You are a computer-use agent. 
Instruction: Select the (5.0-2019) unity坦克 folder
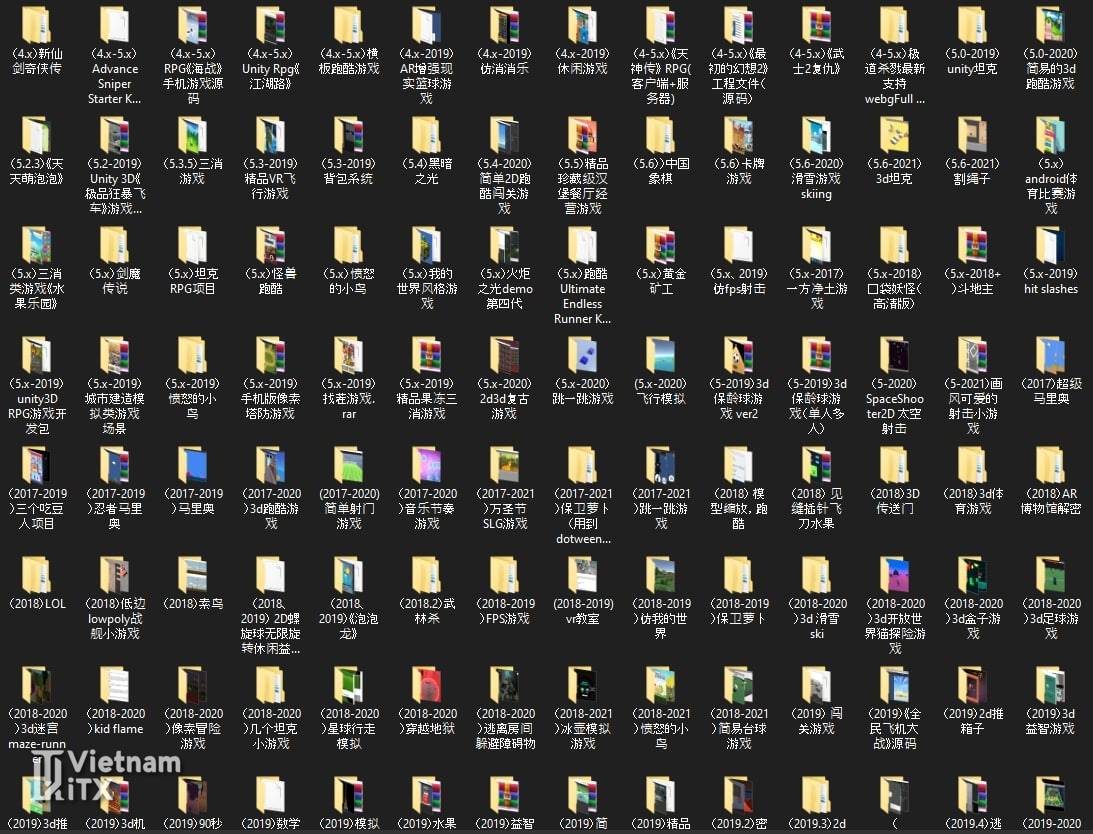pos(973,26)
